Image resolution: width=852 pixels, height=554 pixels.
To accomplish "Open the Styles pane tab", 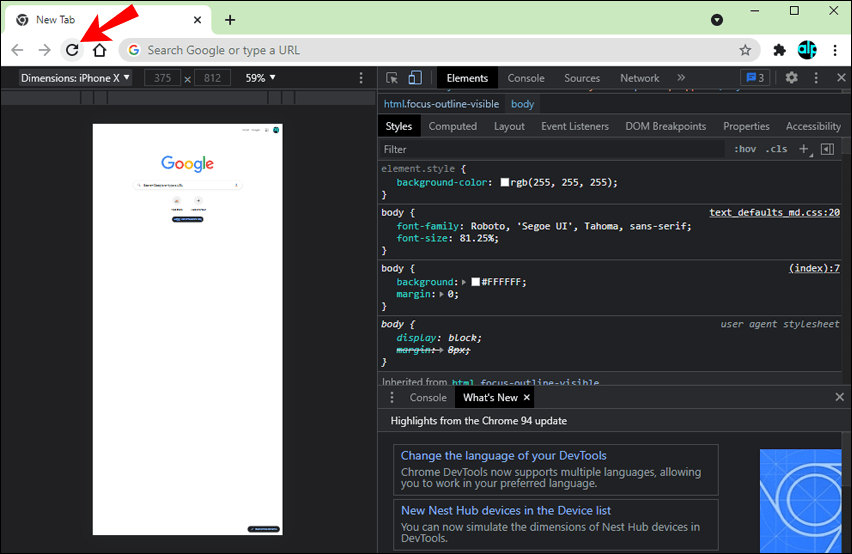I will pos(399,126).
